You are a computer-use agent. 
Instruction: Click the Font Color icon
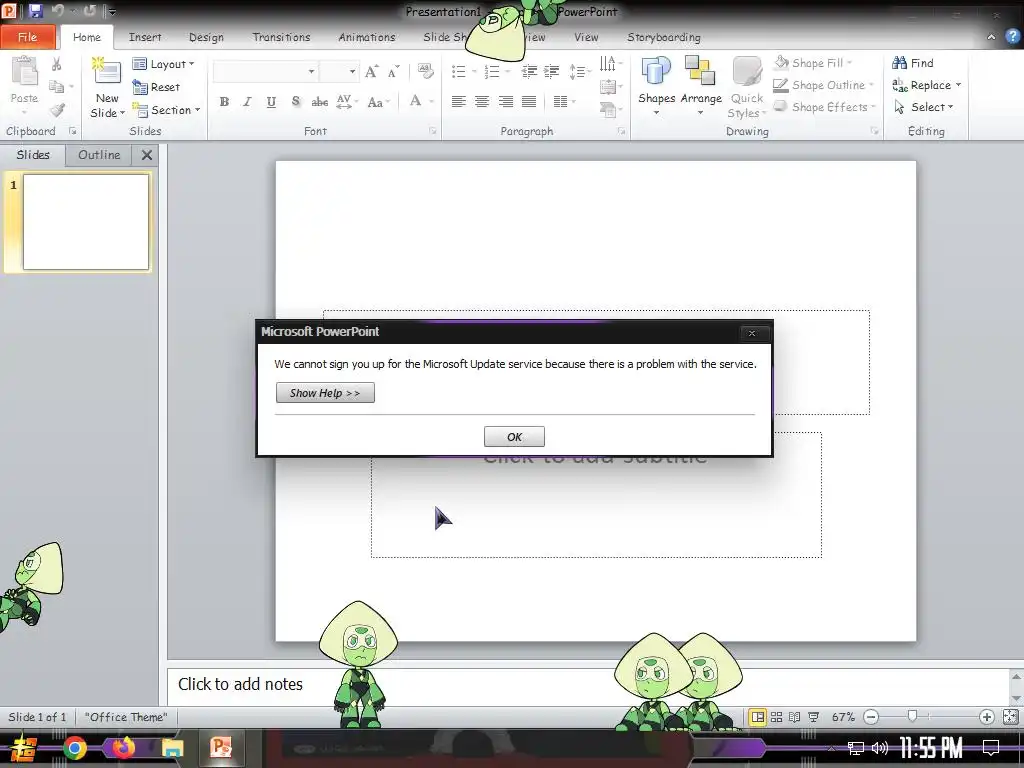pyautogui.click(x=415, y=101)
